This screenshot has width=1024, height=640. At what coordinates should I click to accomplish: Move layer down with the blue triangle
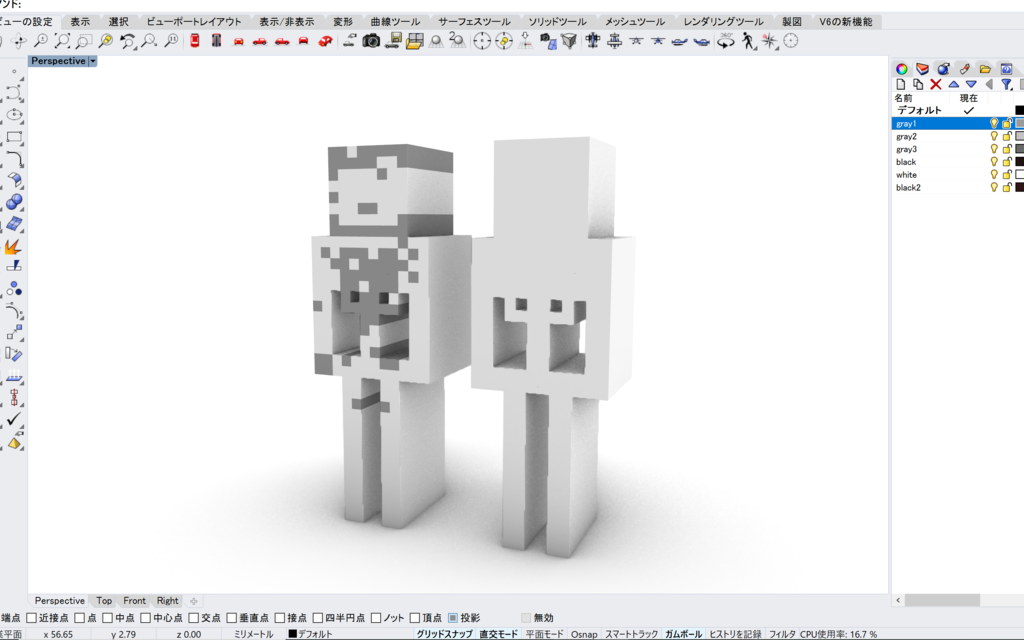click(971, 84)
